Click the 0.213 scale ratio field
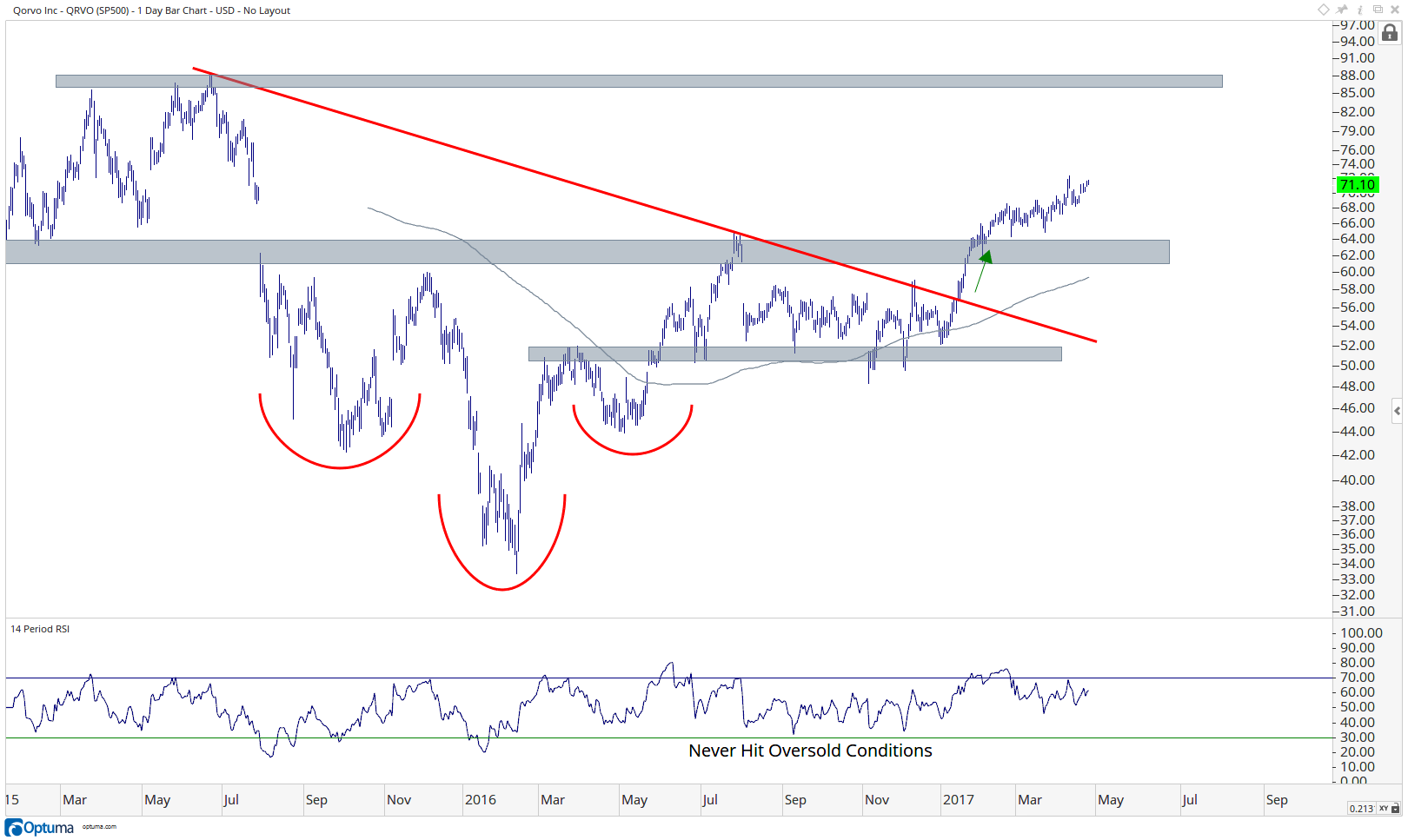Viewport: 1408px width, 840px height. pos(1361,808)
